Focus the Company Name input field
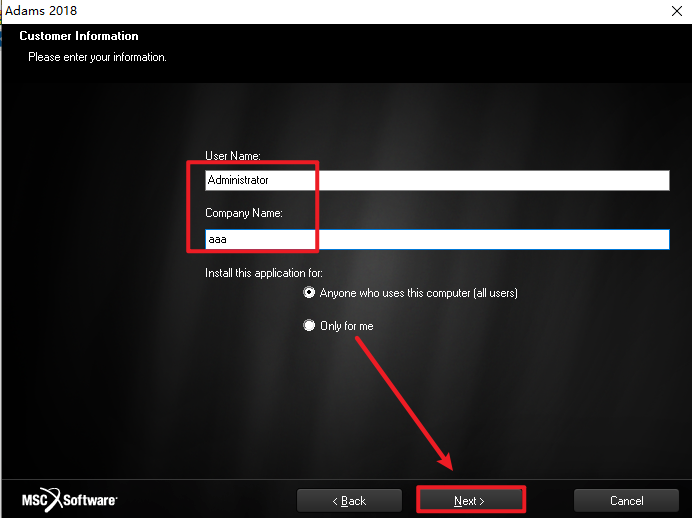The width and height of the screenshot is (692, 518). click(437, 239)
